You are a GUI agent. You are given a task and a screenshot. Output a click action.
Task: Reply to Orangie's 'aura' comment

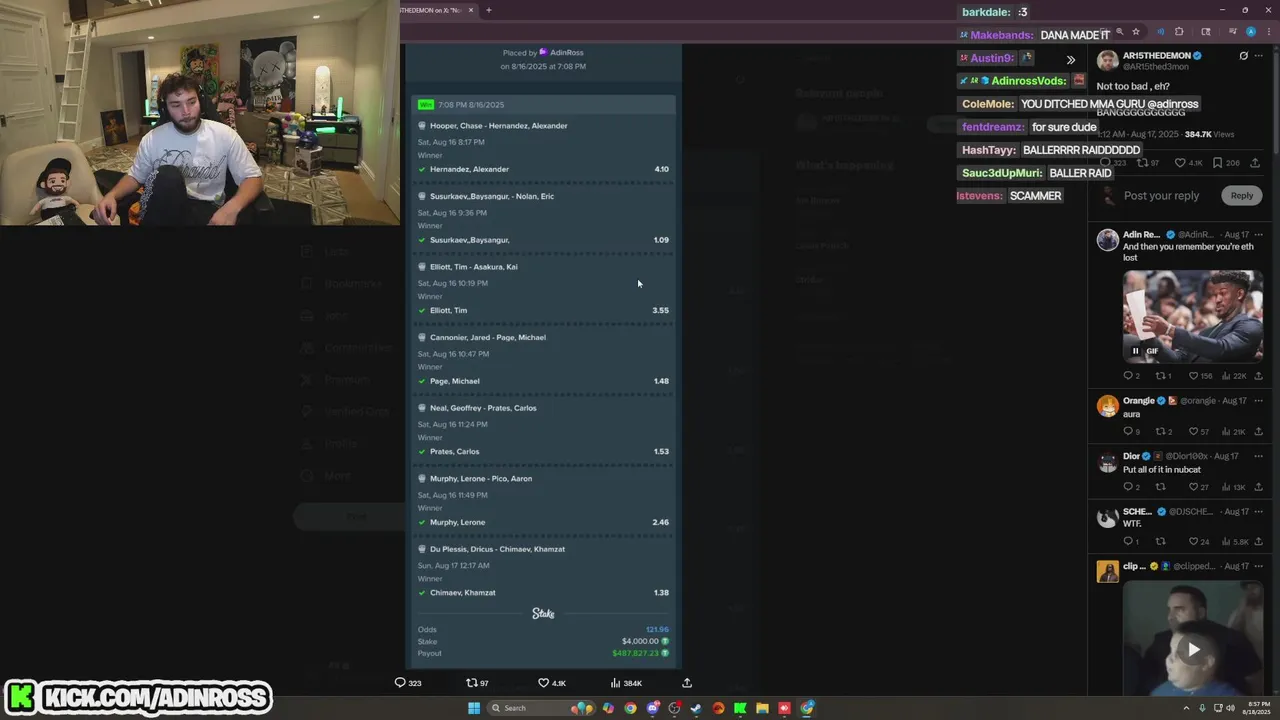tap(1128, 431)
